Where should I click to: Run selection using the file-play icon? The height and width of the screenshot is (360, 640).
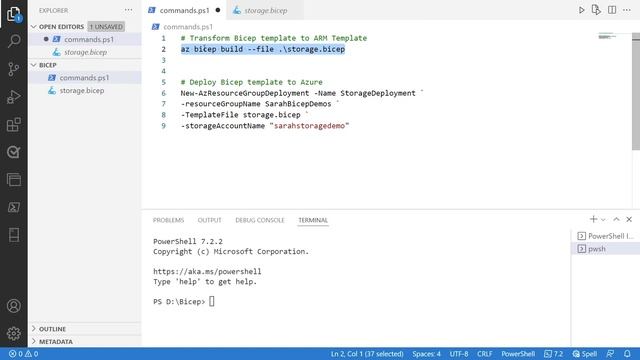tap(596, 10)
